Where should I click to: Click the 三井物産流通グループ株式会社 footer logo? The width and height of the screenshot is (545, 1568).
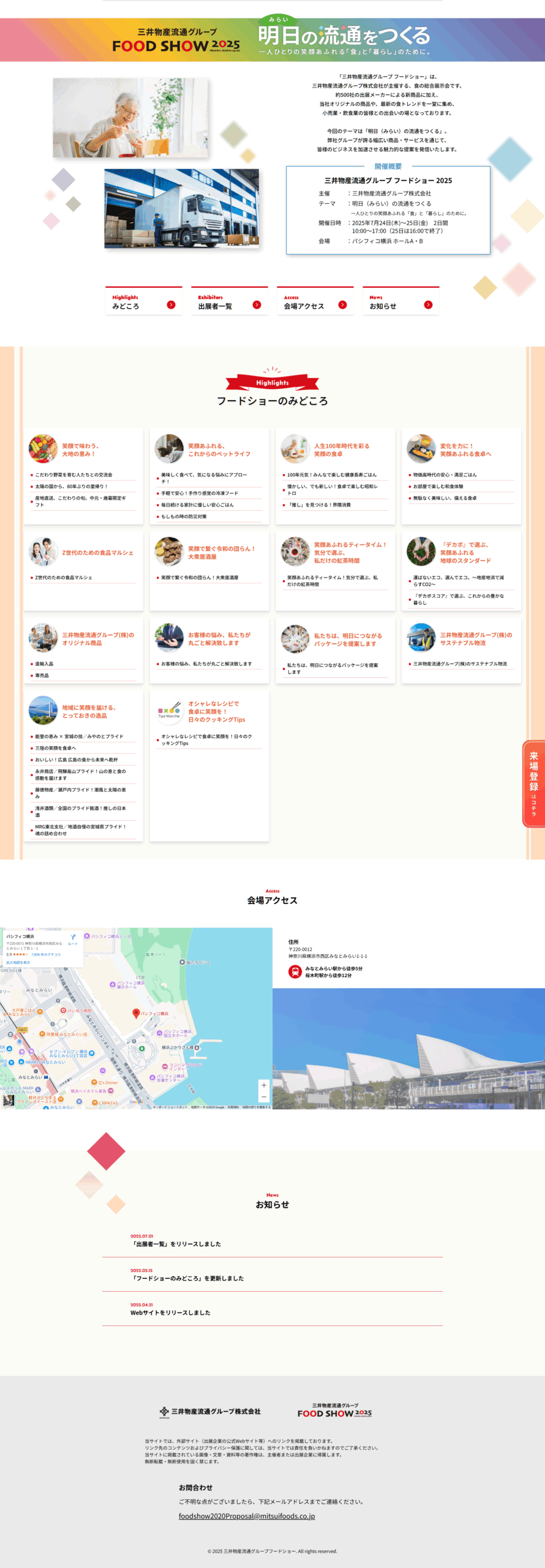point(210,1411)
